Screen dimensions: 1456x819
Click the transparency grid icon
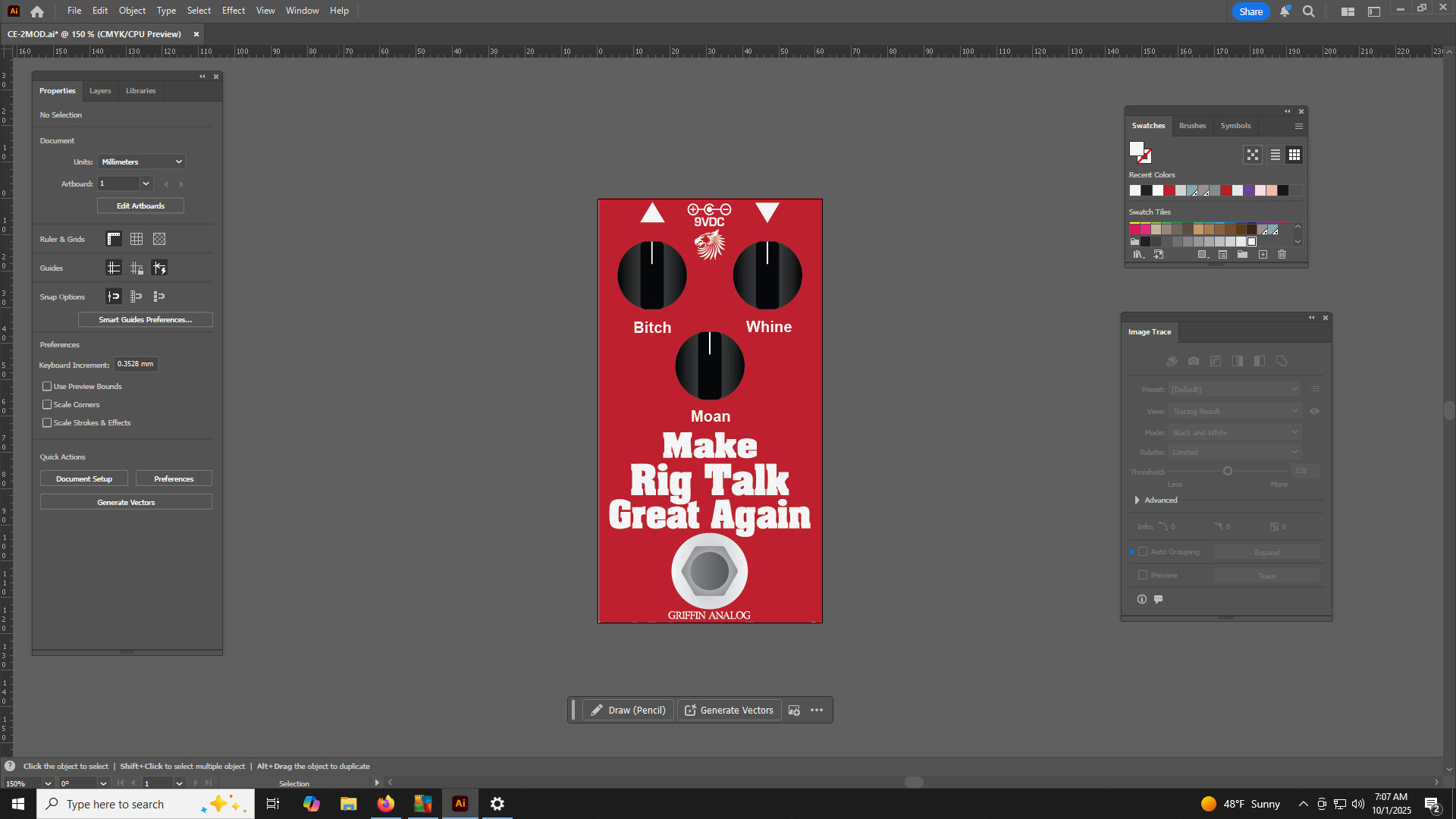159,239
